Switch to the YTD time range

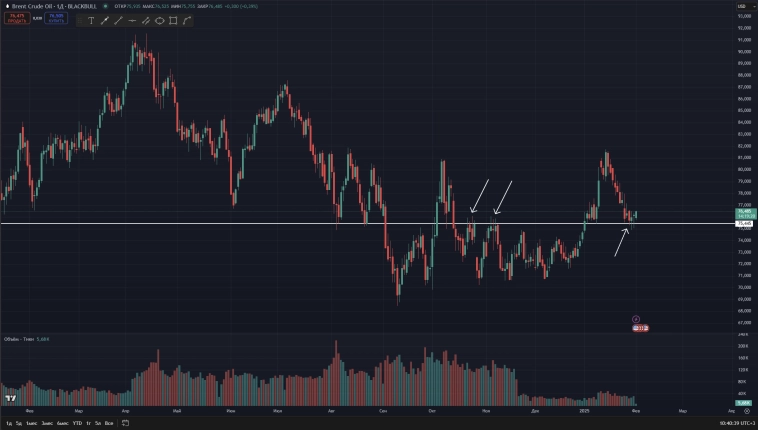77,423
